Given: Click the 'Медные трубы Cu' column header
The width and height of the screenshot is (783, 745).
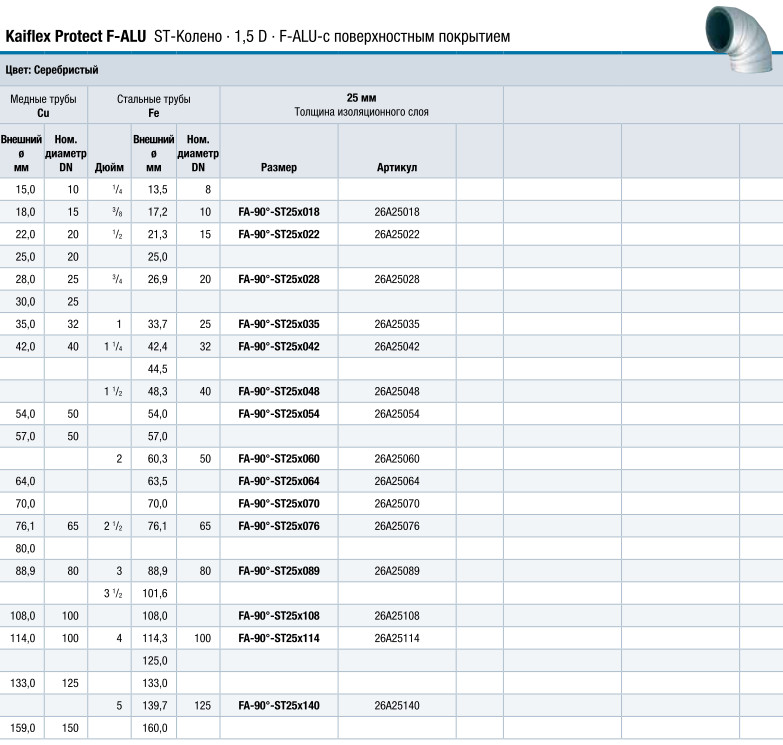Looking at the screenshot, I should 43,106.
